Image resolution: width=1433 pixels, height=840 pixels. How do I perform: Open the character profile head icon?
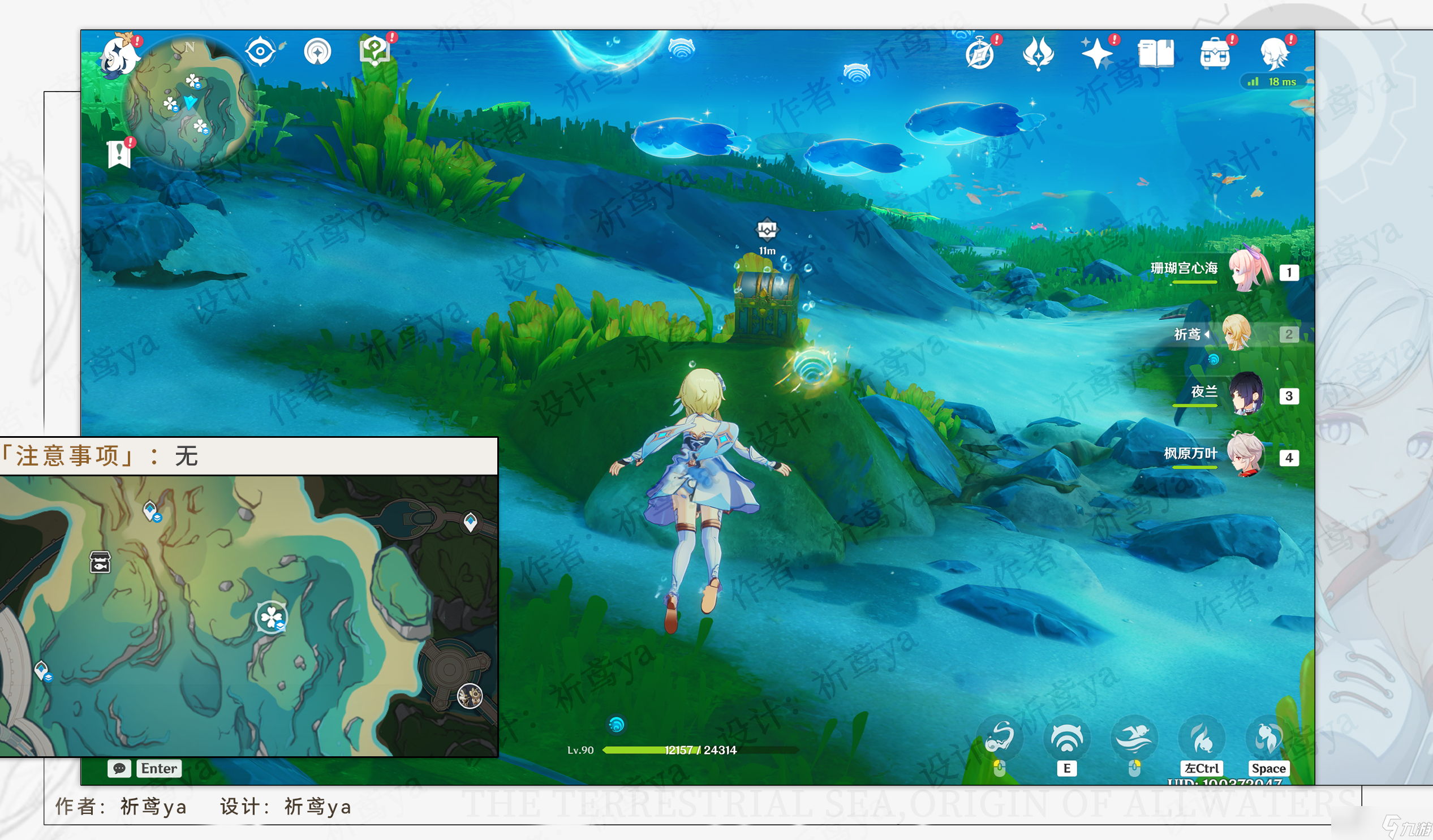point(1275,54)
